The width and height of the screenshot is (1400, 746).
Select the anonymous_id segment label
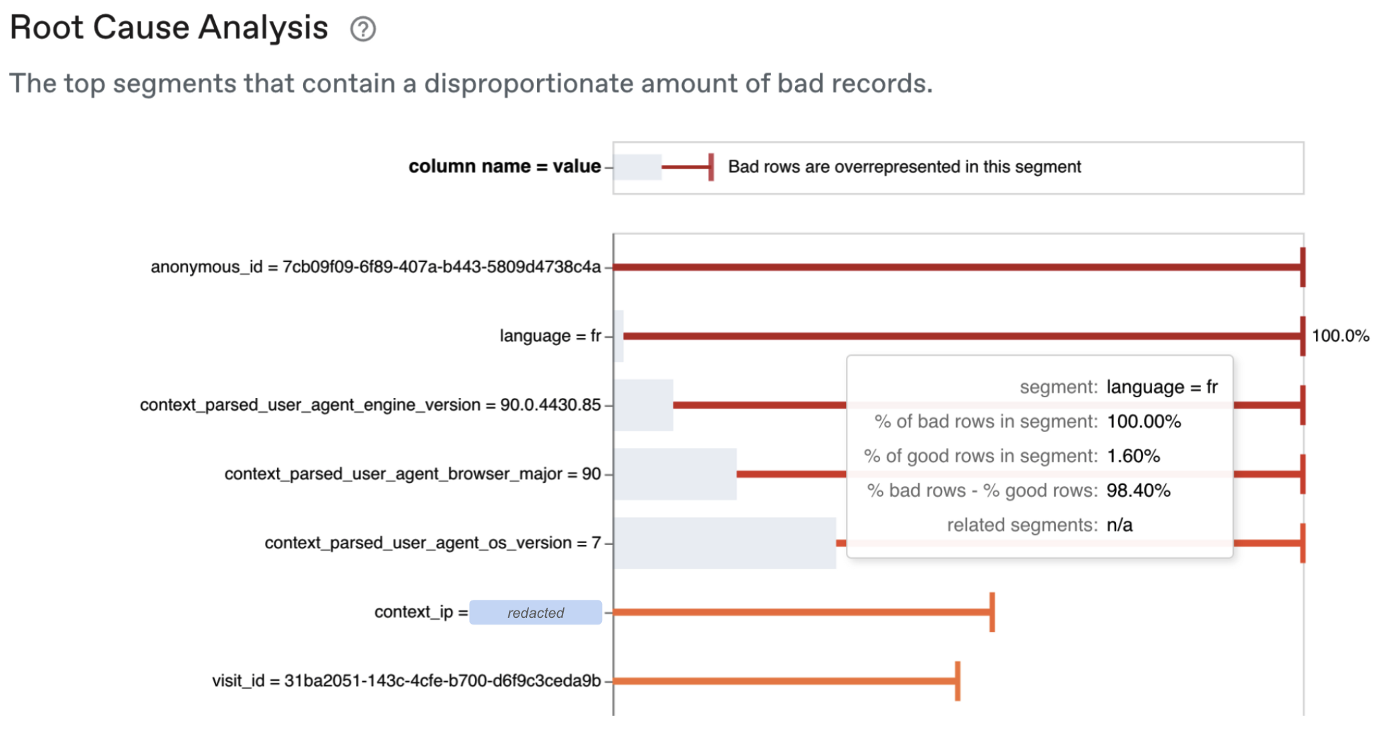point(376,267)
